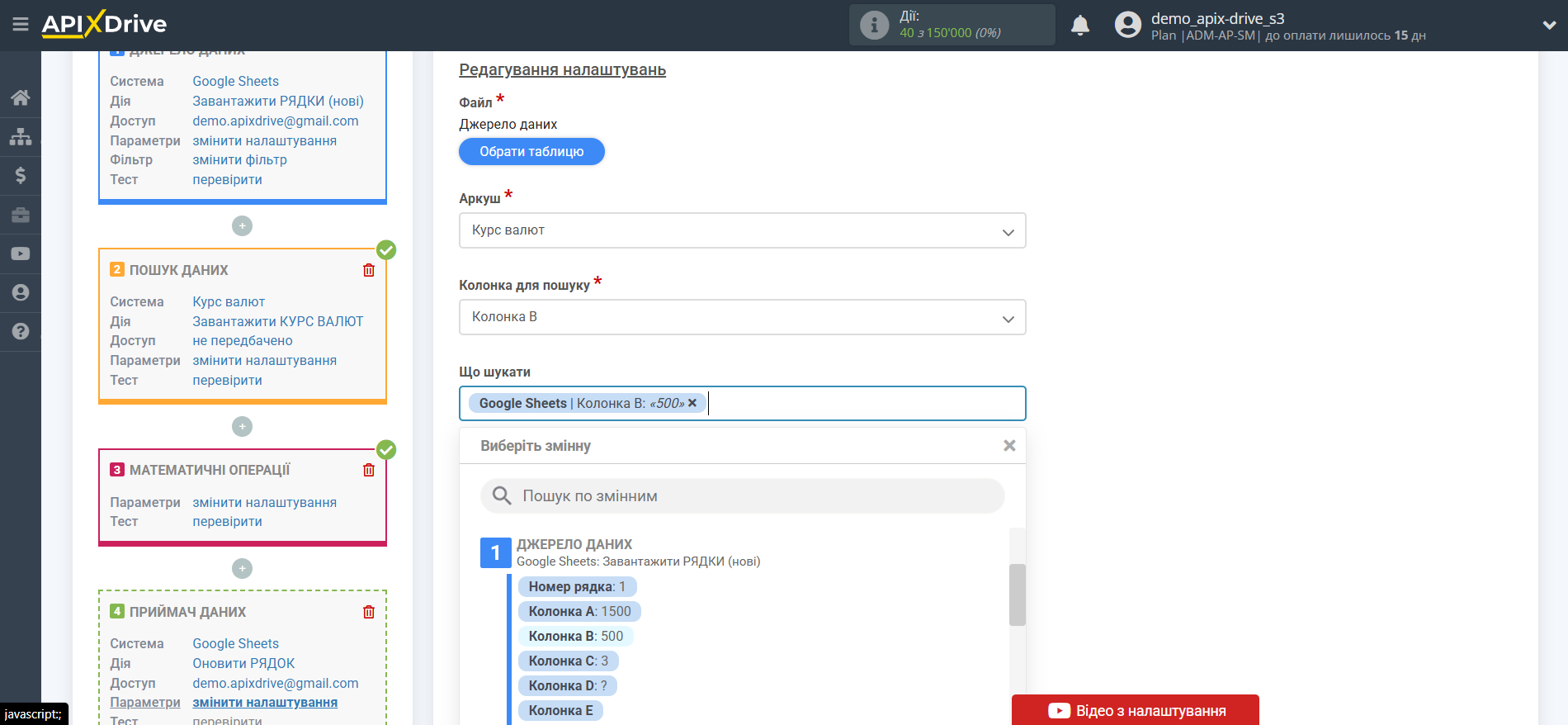Select variable Колонка E

560,710
